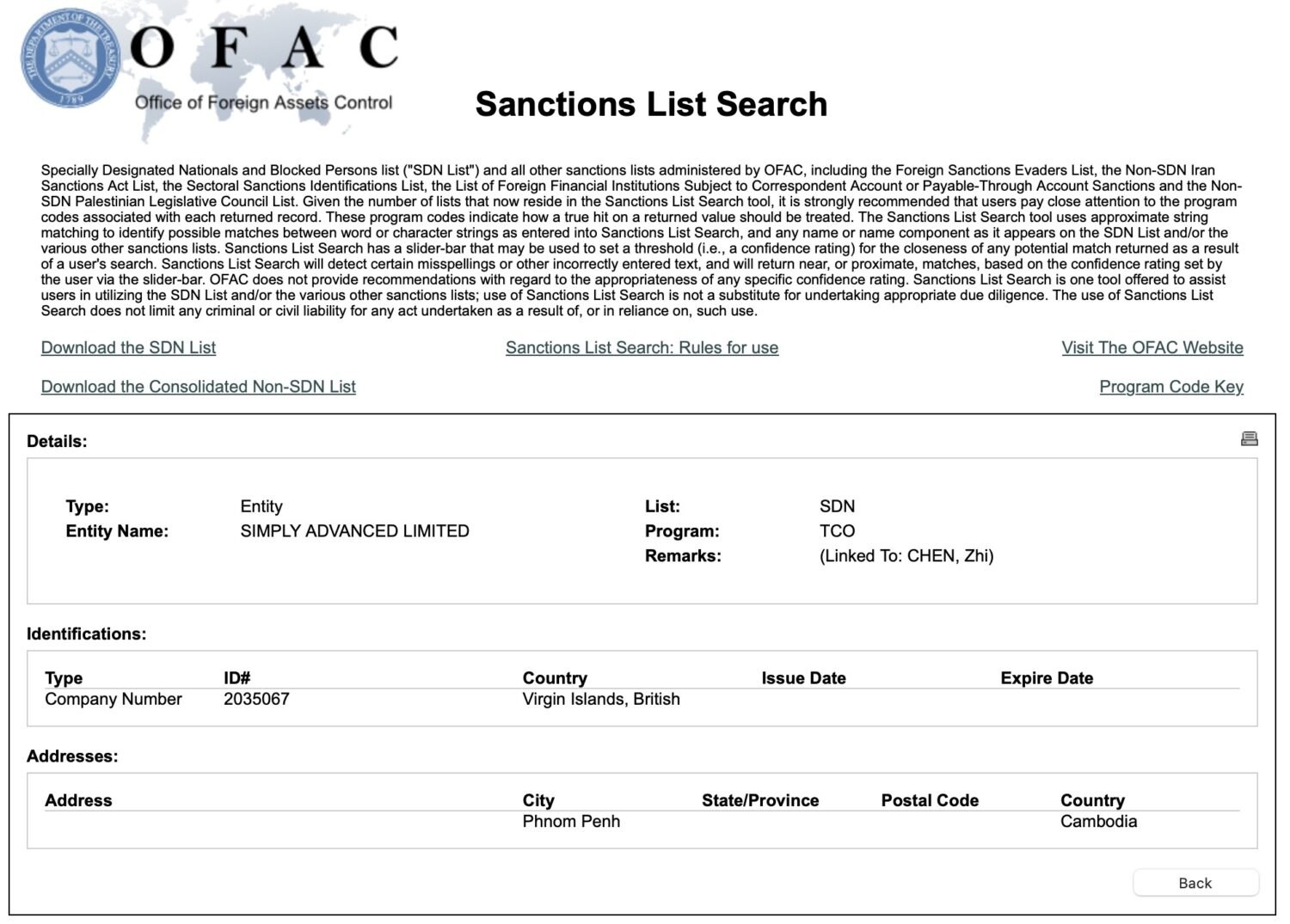Click Virgin Islands, British in Identifications
This screenshot has height=924, width=1290.
(601, 699)
